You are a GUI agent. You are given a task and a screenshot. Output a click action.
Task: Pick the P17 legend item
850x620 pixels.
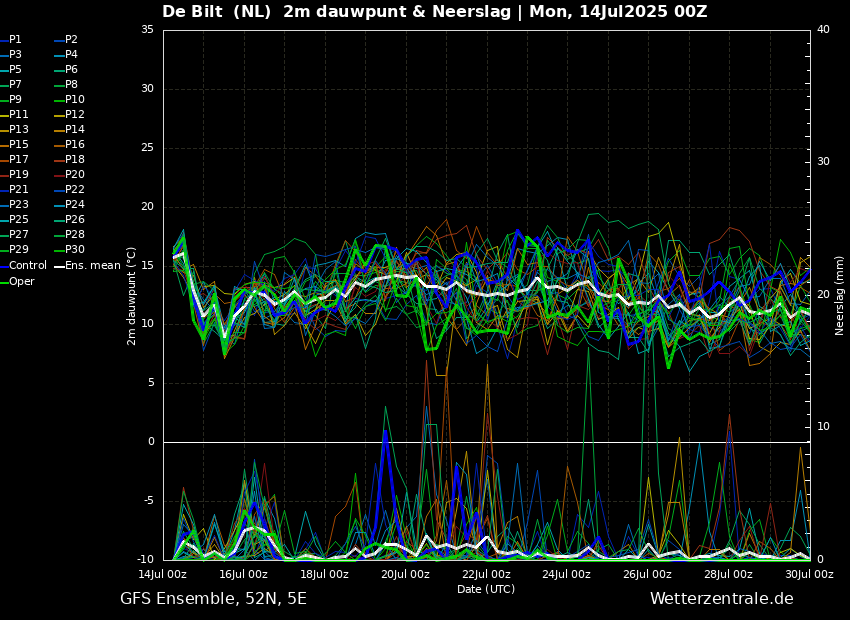(14, 159)
